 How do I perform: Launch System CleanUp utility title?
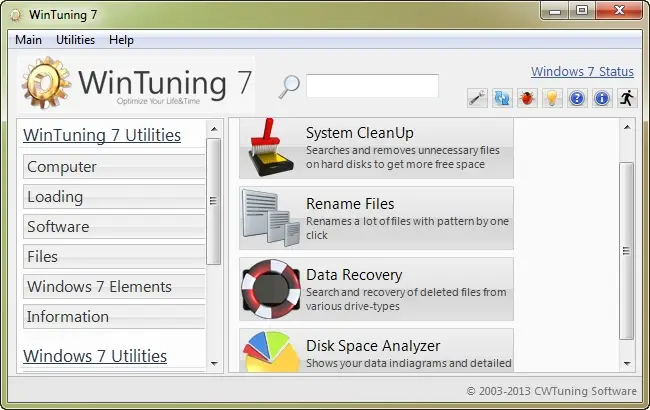click(x=359, y=133)
